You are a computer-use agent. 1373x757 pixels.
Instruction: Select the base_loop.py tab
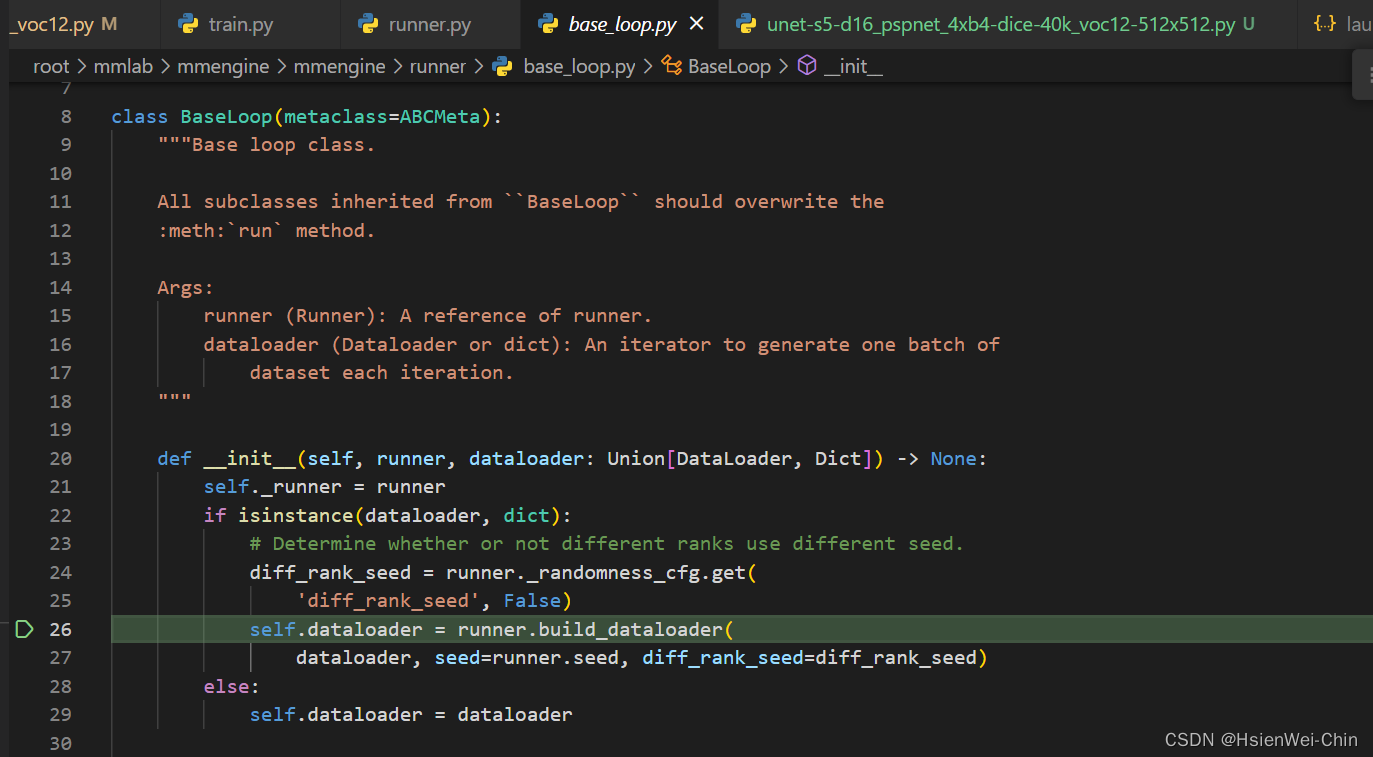(622, 24)
